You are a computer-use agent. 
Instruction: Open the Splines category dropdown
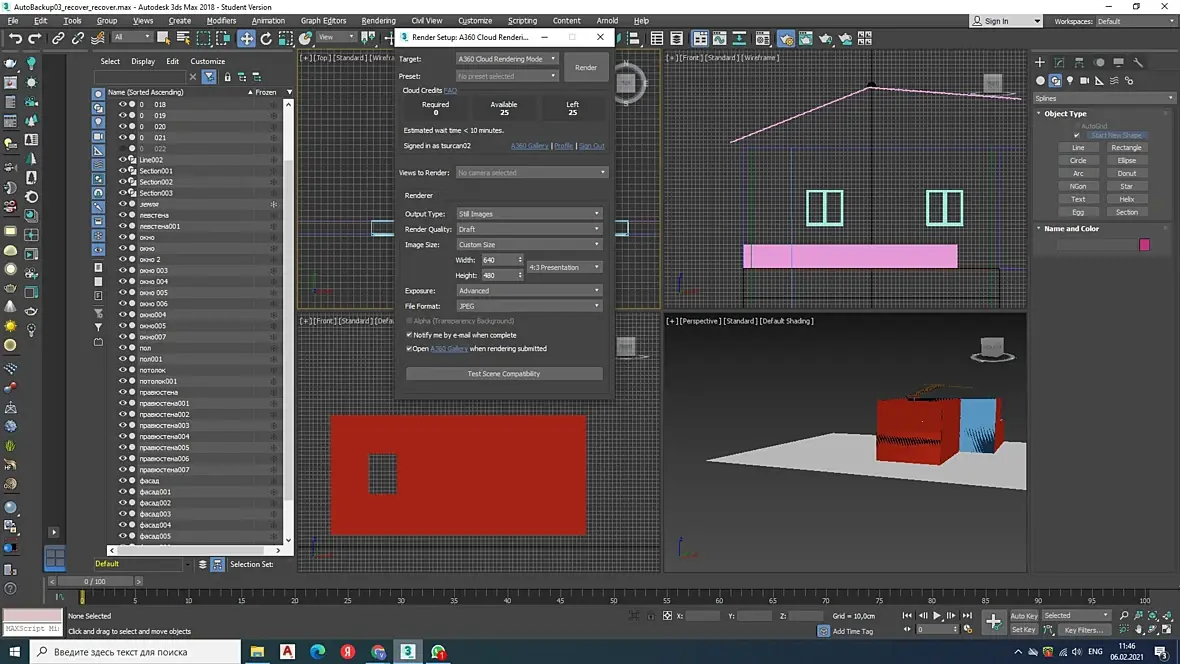click(1103, 98)
